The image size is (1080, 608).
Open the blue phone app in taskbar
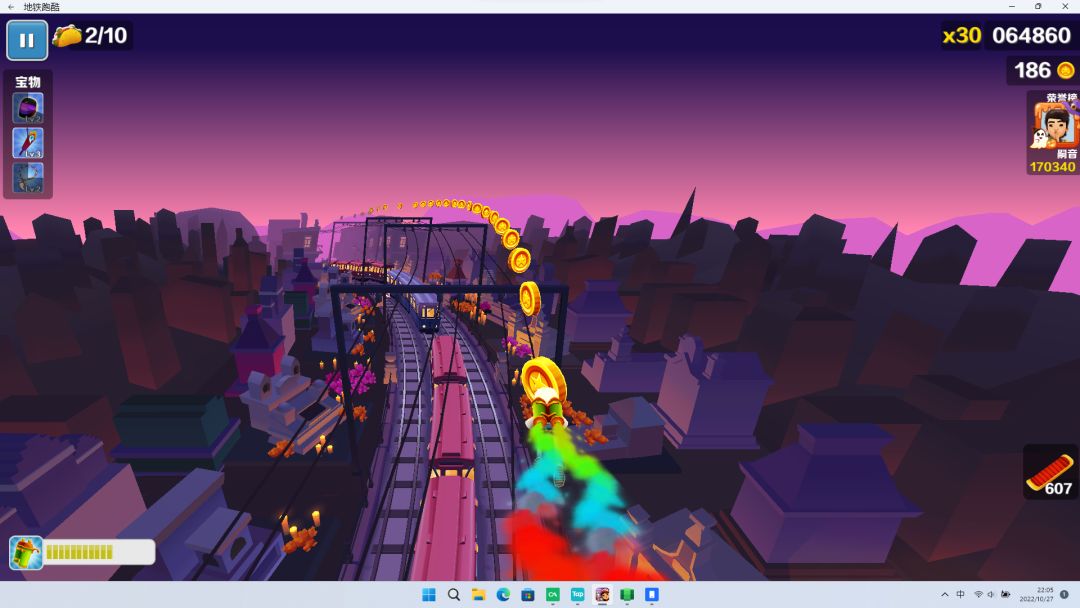point(652,594)
